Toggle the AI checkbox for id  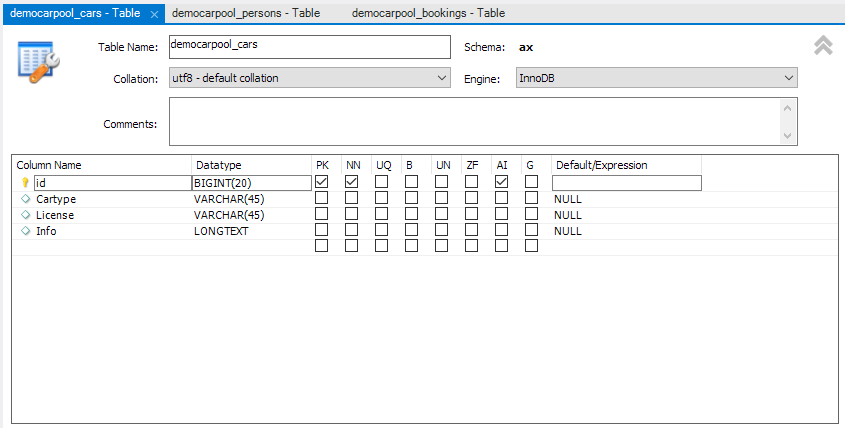(x=502, y=182)
